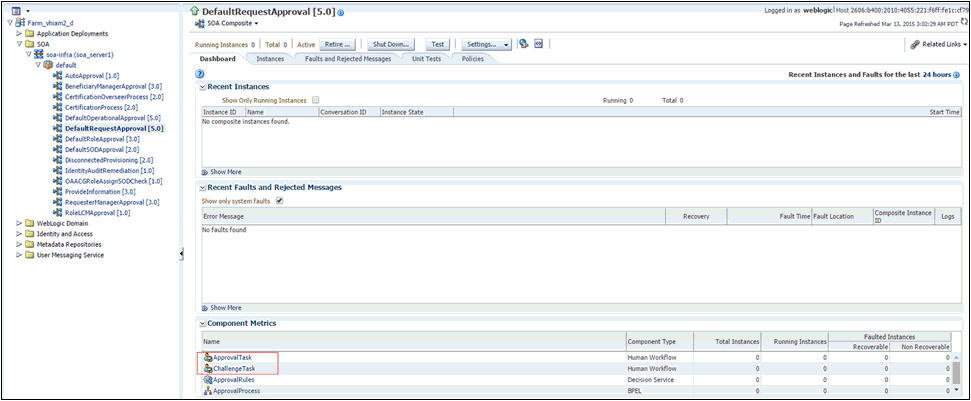The height and width of the screenshot is (401, 971).
Task: Expand the User Messaging Service node
Action: (x=19, y=255)
